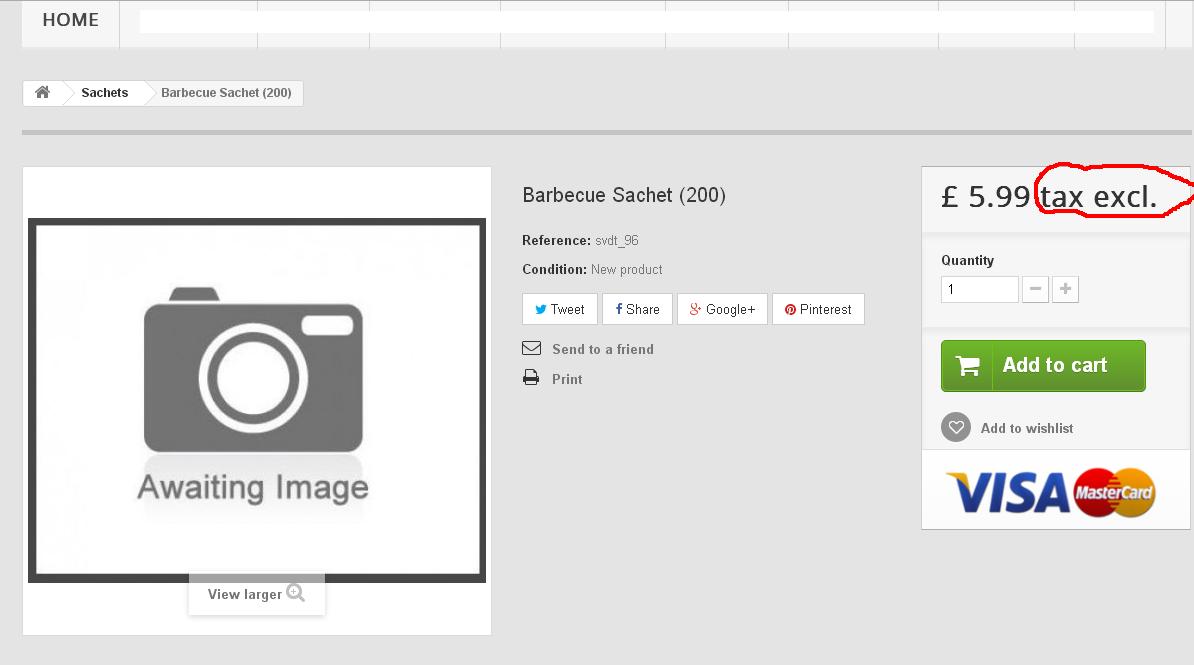
Task: Go to Sachets breadcrumb link
Action: (104, 93)
